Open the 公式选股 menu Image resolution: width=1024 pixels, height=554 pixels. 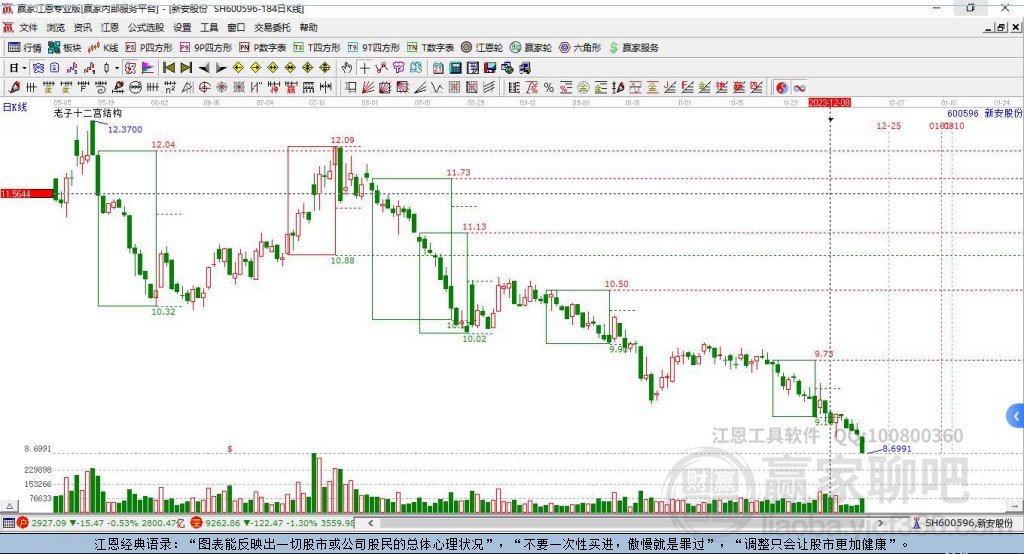click(x=146, y=27)
